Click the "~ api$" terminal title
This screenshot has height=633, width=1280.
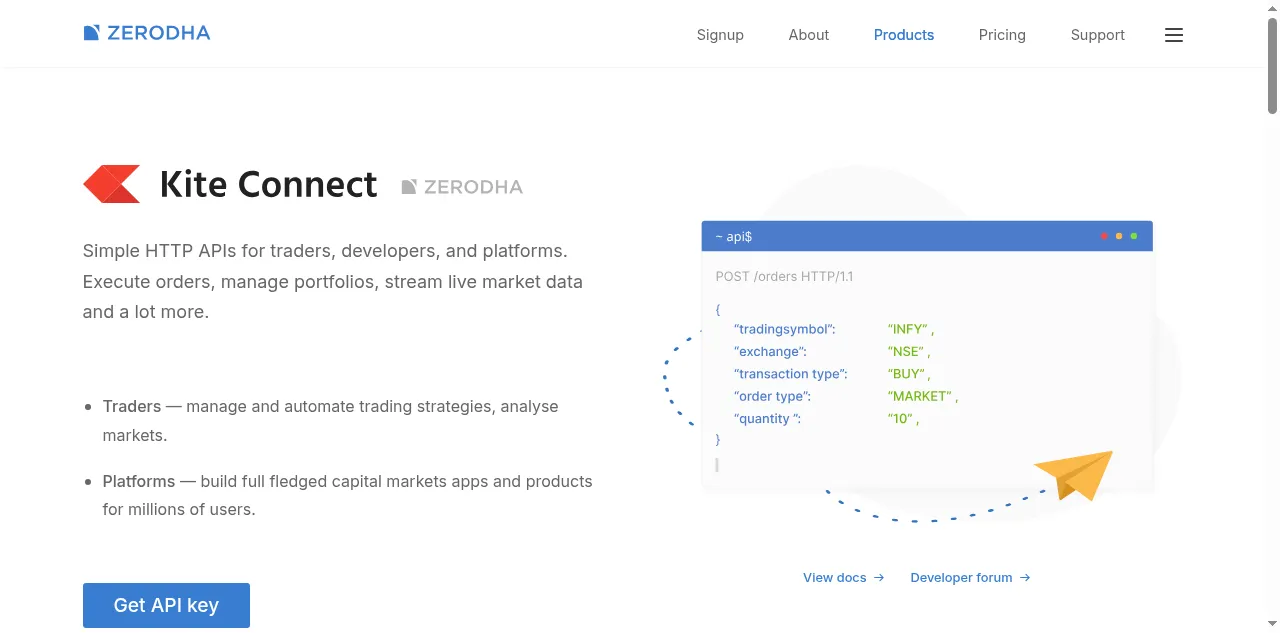tap(734, 237)
